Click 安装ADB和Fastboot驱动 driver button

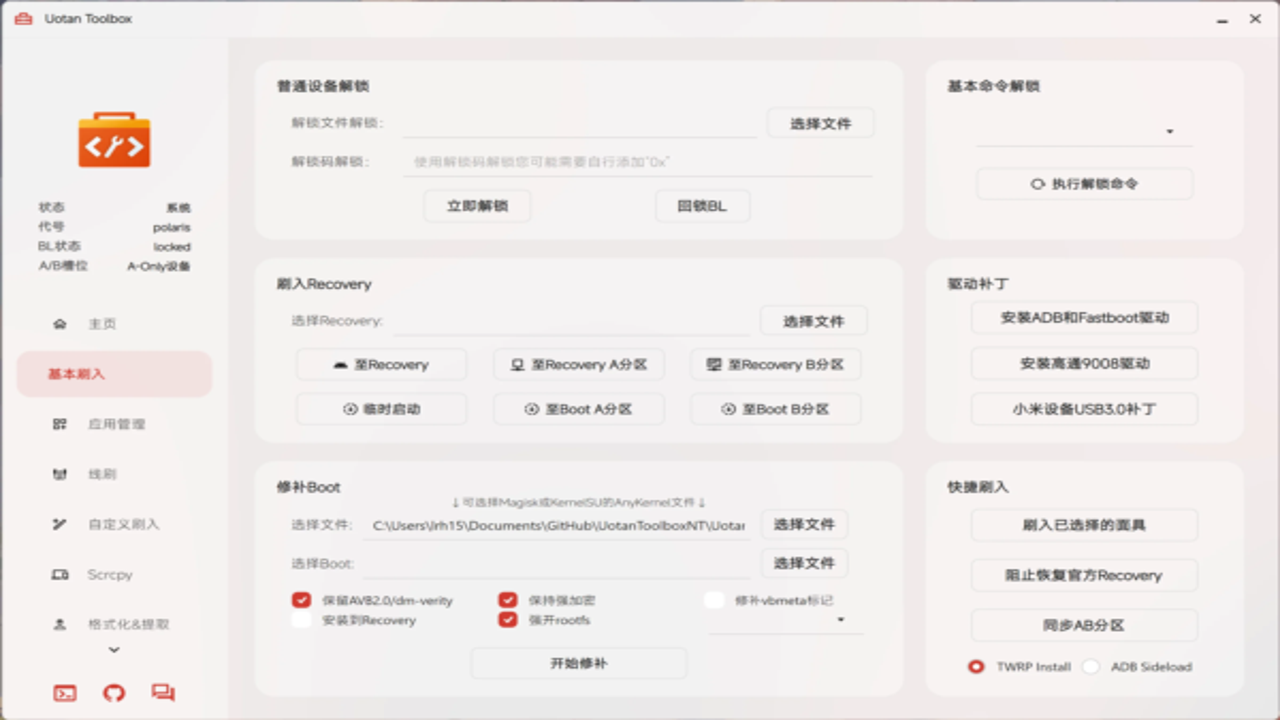point(1084,318)
